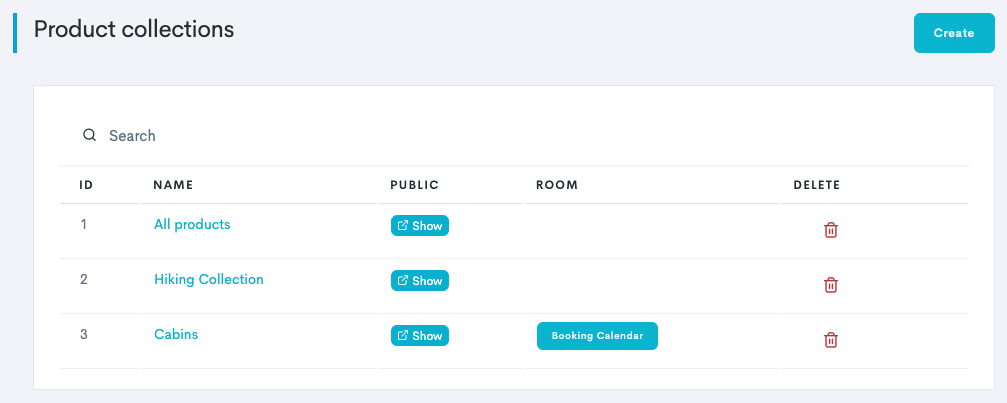Click the magnifying glass search icon
Viewport: 1007px width, 403px height.
pyautogui.click(x=89, y=135)
